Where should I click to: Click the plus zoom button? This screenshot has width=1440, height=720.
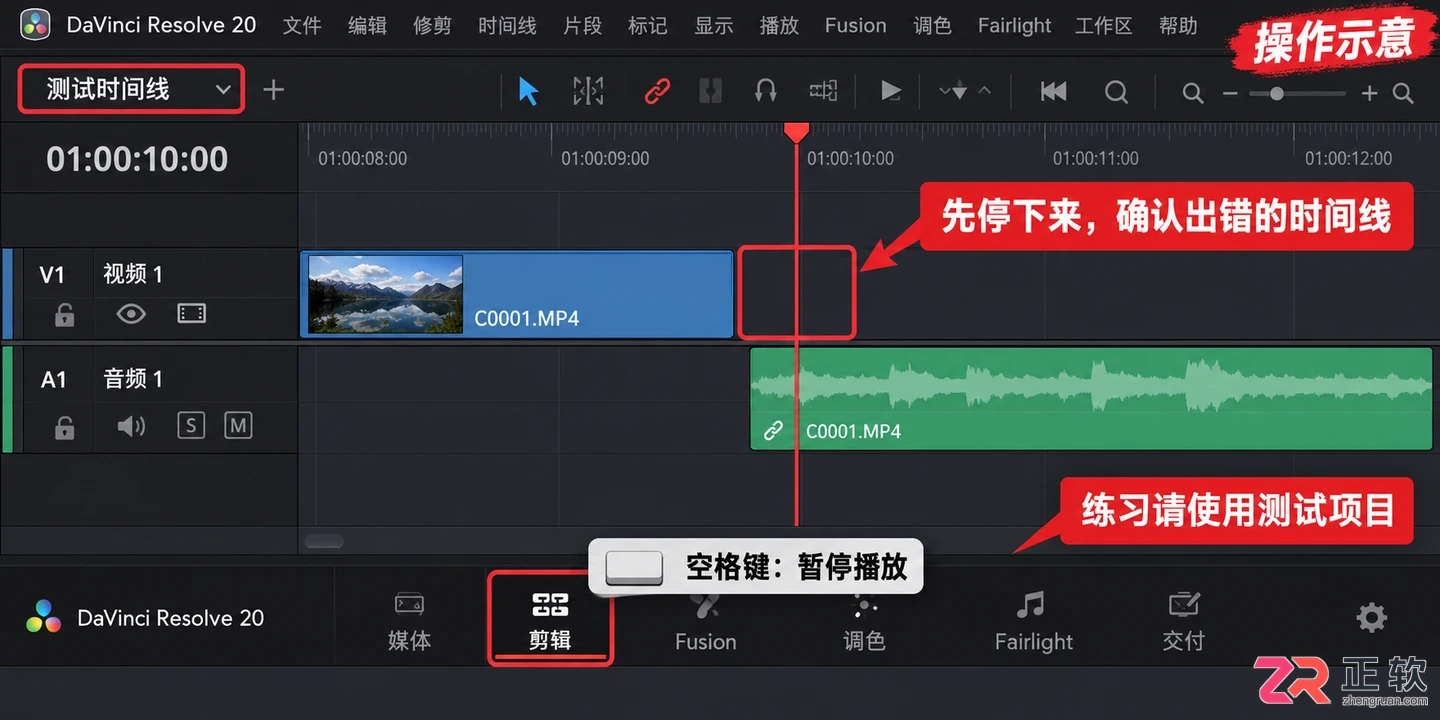pos(1369,93)
